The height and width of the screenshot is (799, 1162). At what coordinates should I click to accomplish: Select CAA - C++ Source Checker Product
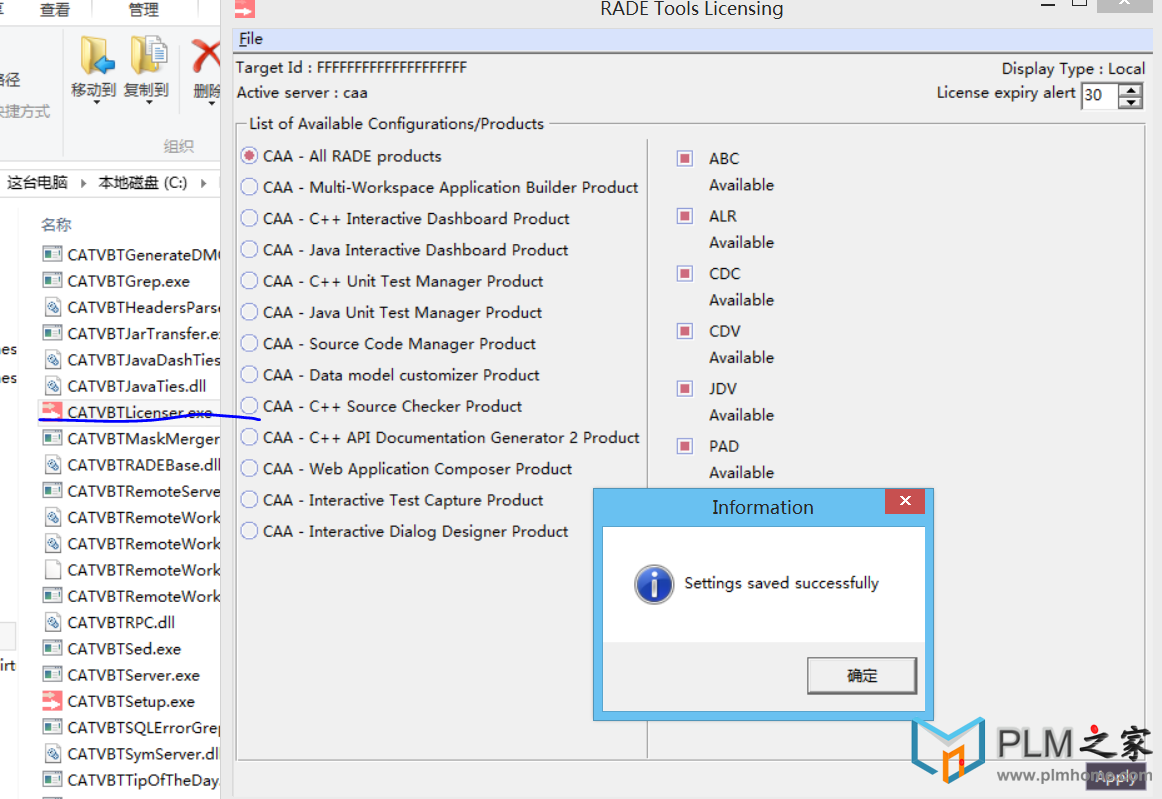tap(250, 406)
